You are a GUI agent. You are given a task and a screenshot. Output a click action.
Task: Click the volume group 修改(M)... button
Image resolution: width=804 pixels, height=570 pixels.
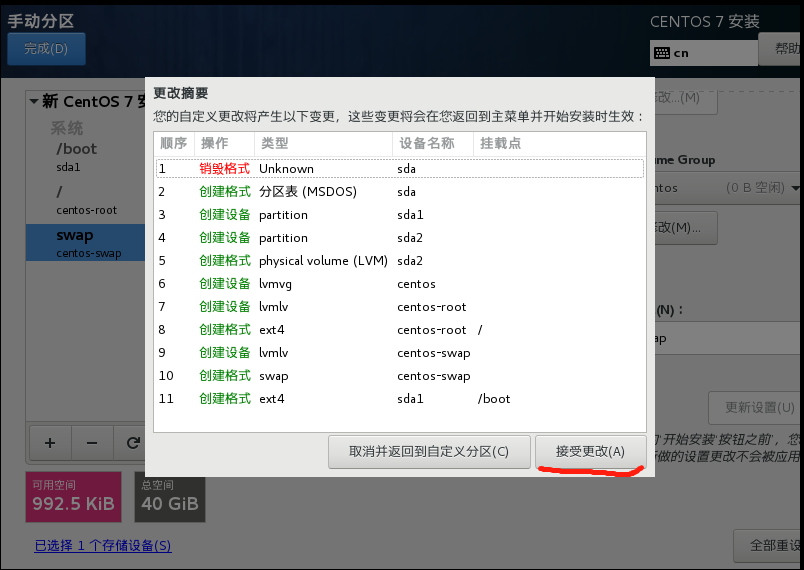[685, 228]
